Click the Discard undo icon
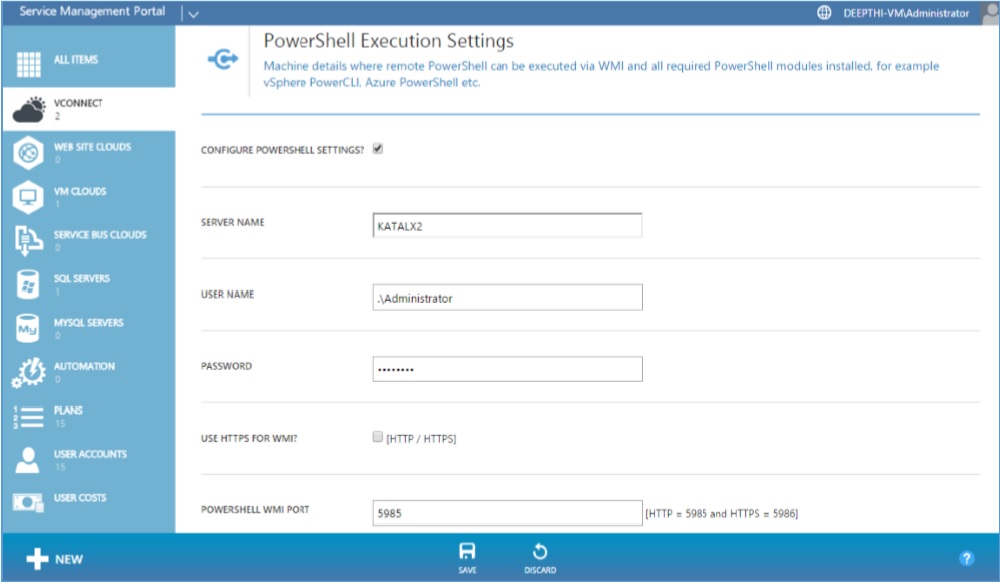Screen dimensions: 1000x583 point(540,551)
